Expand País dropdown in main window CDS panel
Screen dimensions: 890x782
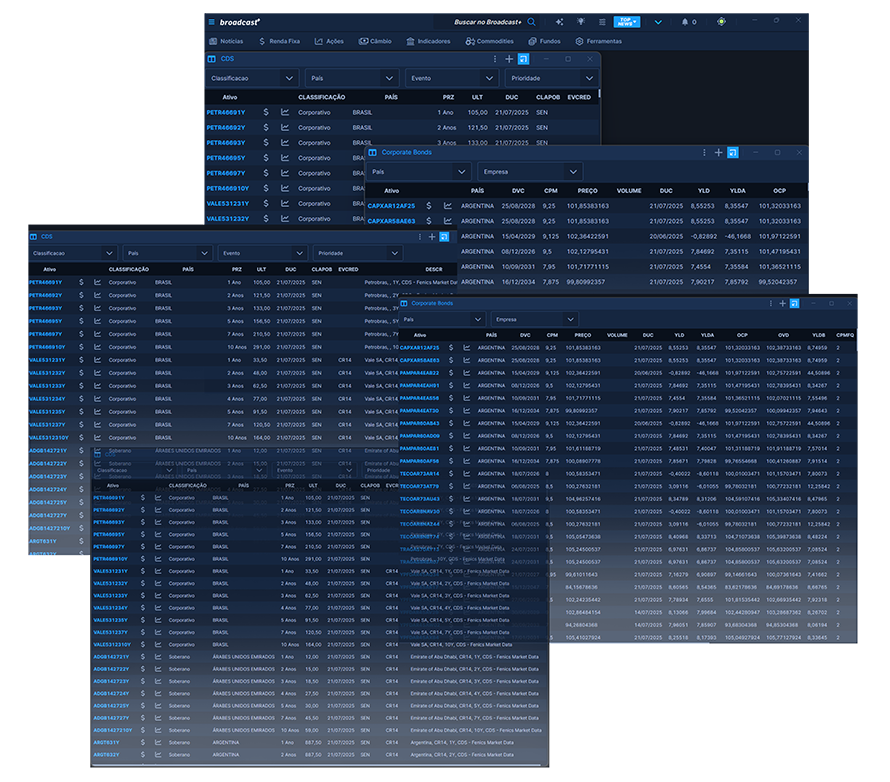pyautogui.click(x=389, y=78)
